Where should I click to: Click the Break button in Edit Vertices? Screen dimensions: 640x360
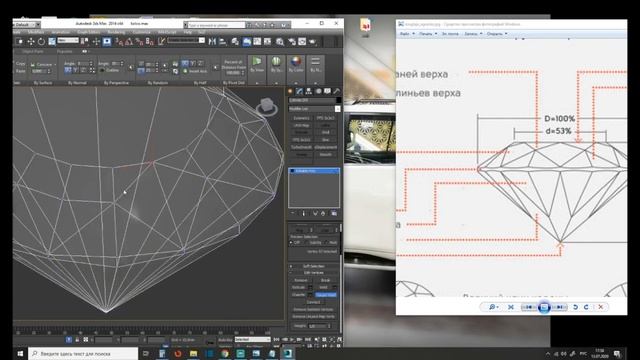[325, 280]
